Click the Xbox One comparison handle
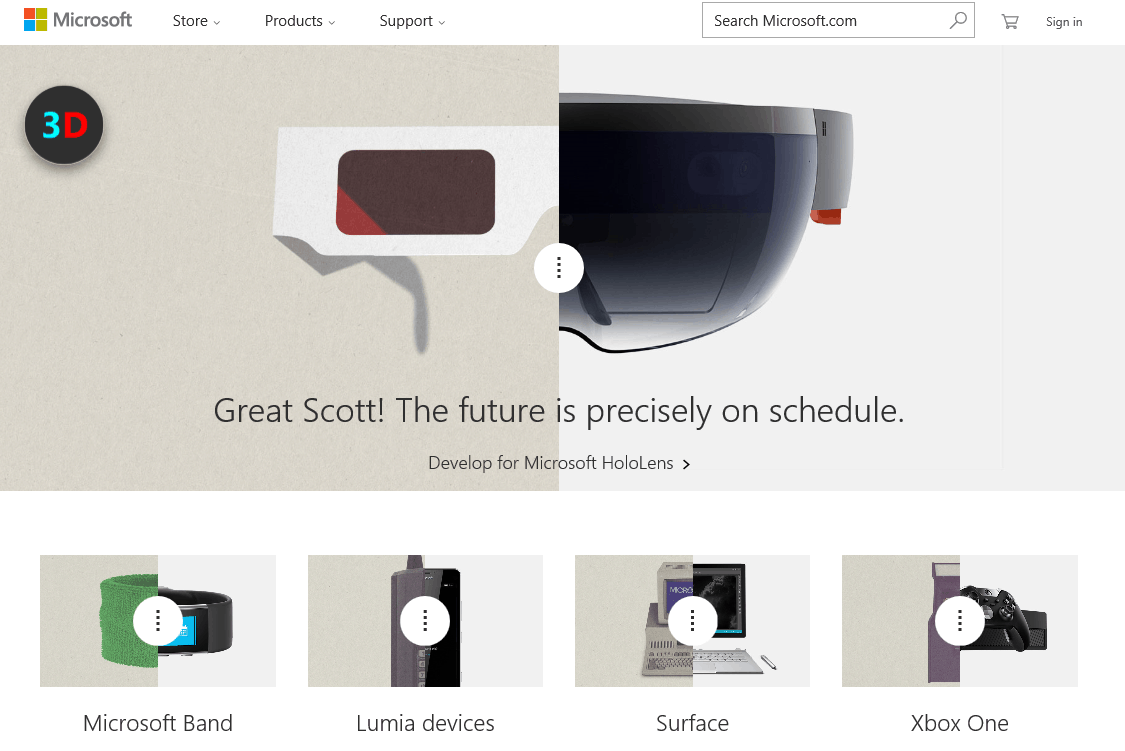The width and height of the screenshot is (1125, 751). click(960, 620)
